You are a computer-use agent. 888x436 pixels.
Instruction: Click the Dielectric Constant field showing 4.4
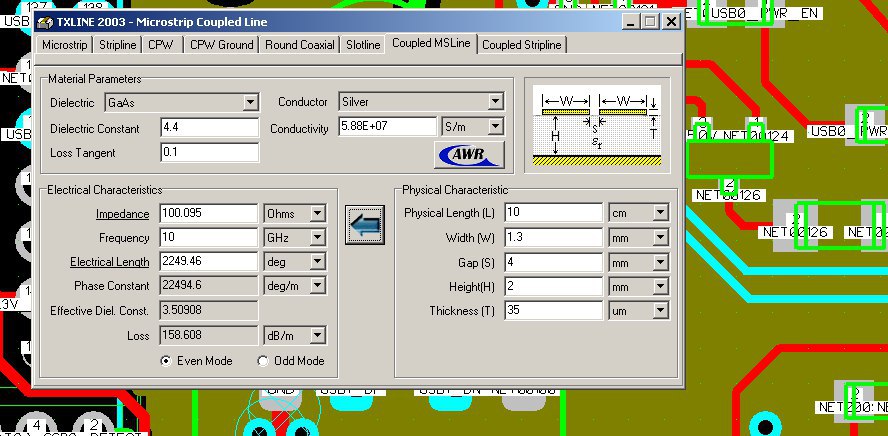(x=210, y=127)
